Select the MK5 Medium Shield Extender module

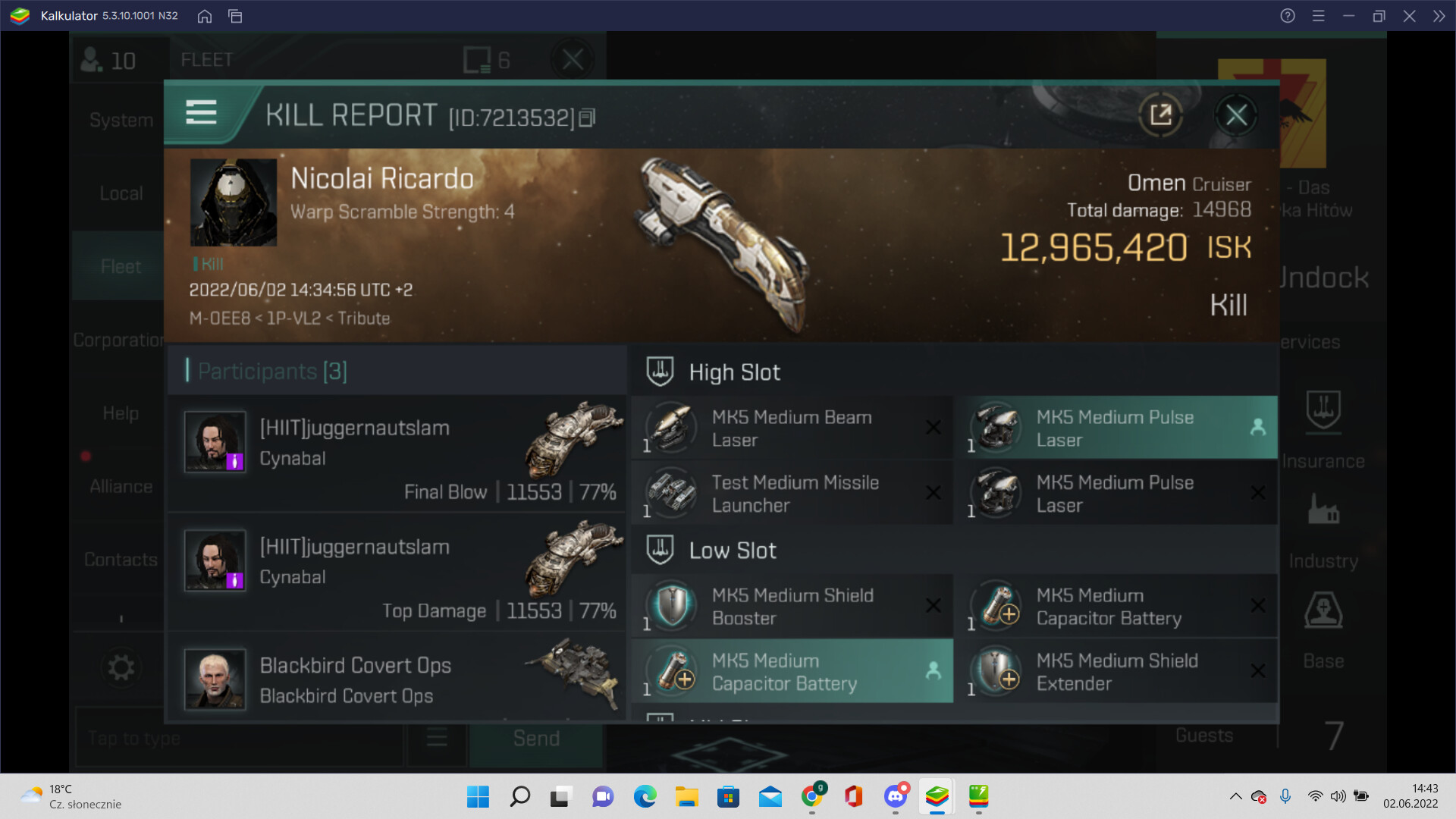[1116, 672]
